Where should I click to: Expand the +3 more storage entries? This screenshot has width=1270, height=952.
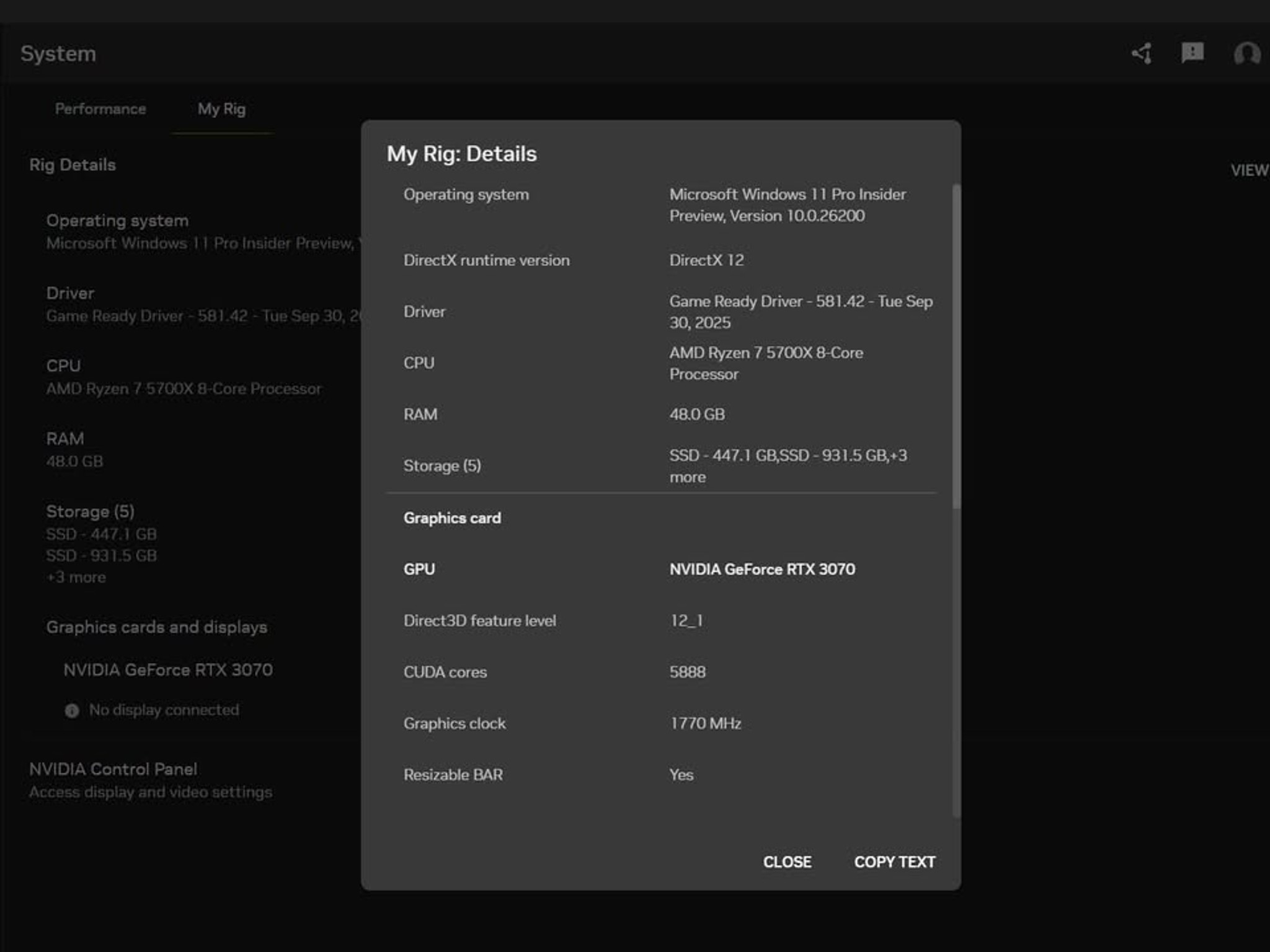pyautogui.click(x=75, y=576)
